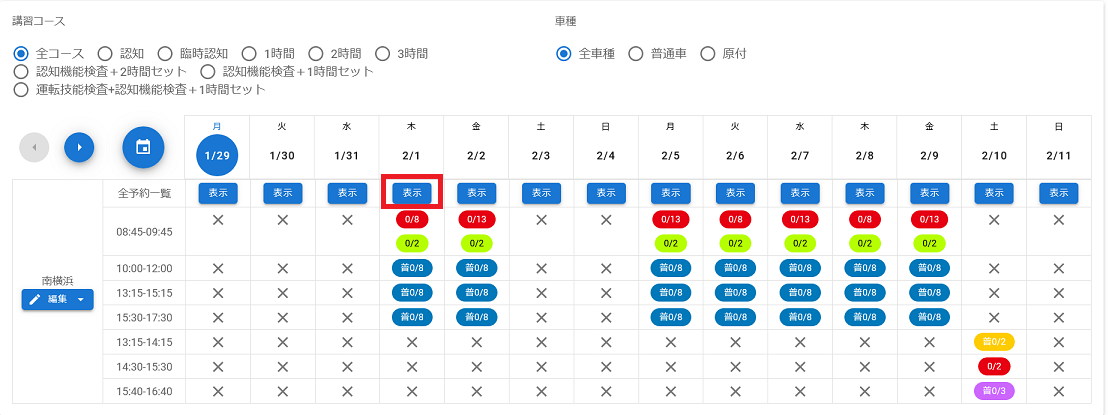Click the X mark for 2/3 at 10:00-12:00
The image size is (1108, 415).
point(541,268)
